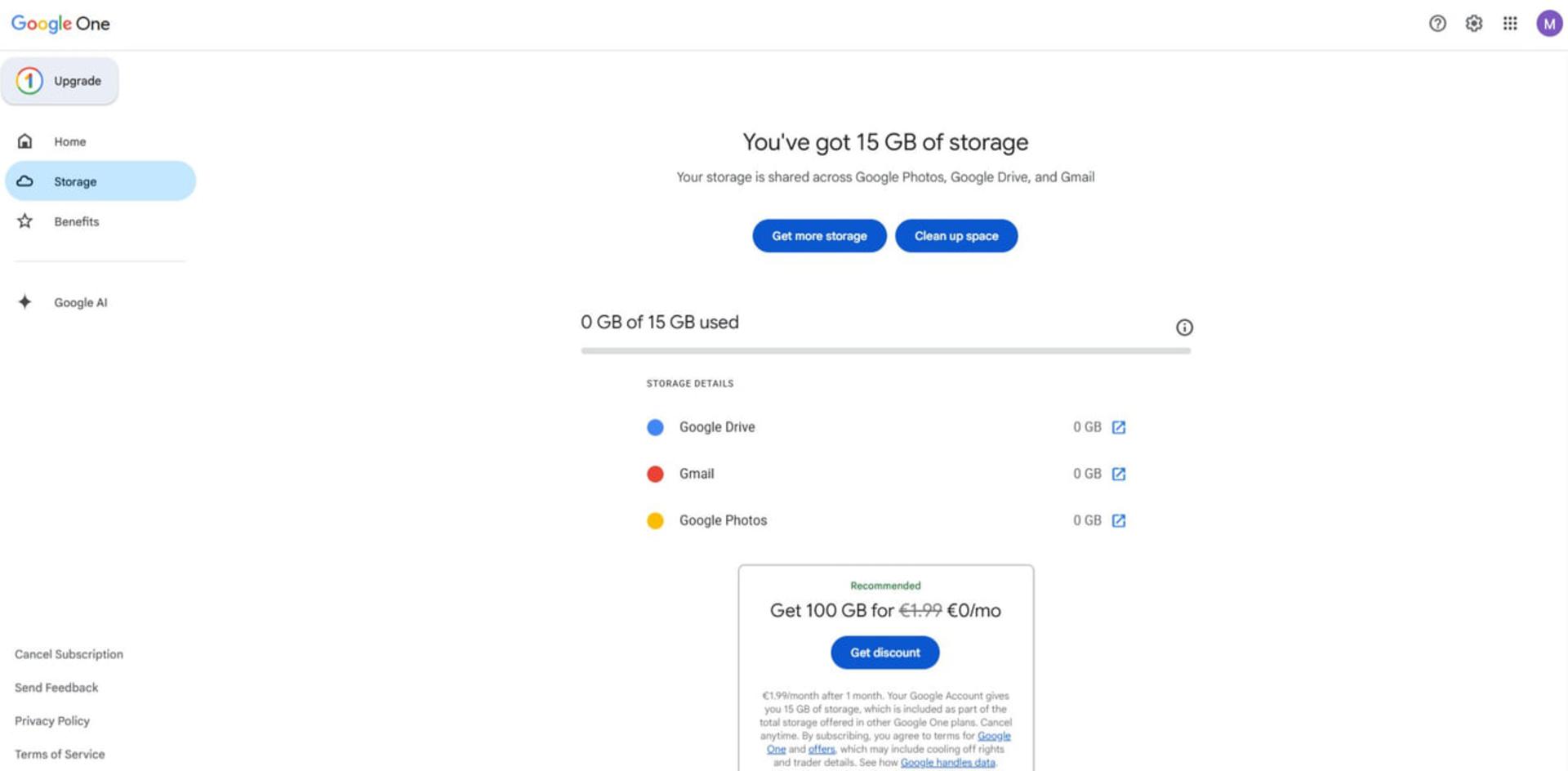Open the Help question mark icon
Viewport: 1568px width, 771px height.
coord(1437,24)
